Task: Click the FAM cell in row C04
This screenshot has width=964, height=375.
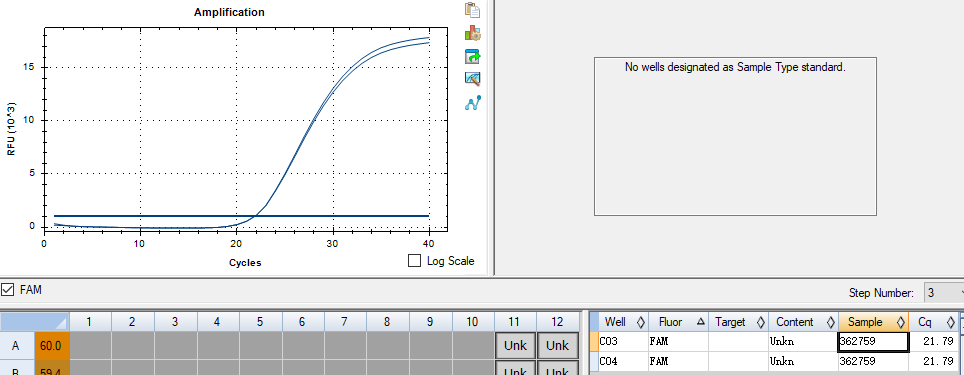Action: pos(678,360)
